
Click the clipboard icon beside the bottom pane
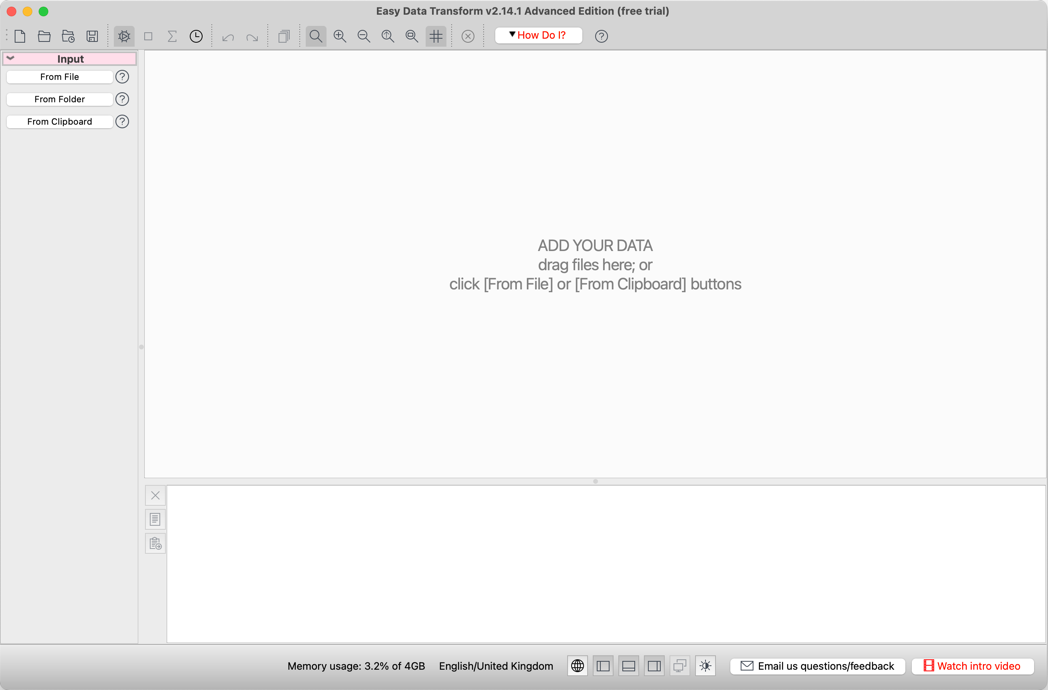155,544
